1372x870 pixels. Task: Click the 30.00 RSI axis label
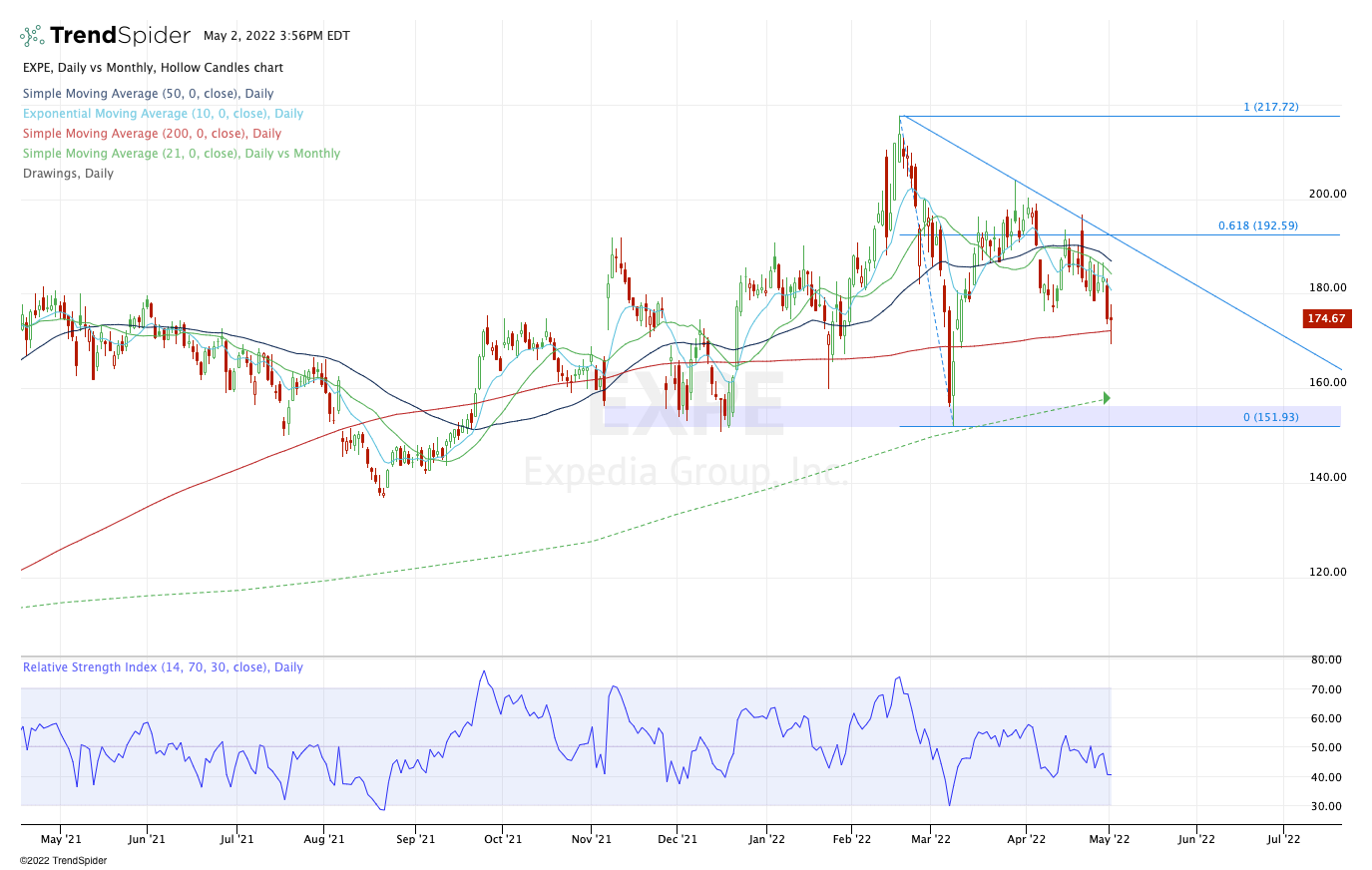[x=1326, y=806]
